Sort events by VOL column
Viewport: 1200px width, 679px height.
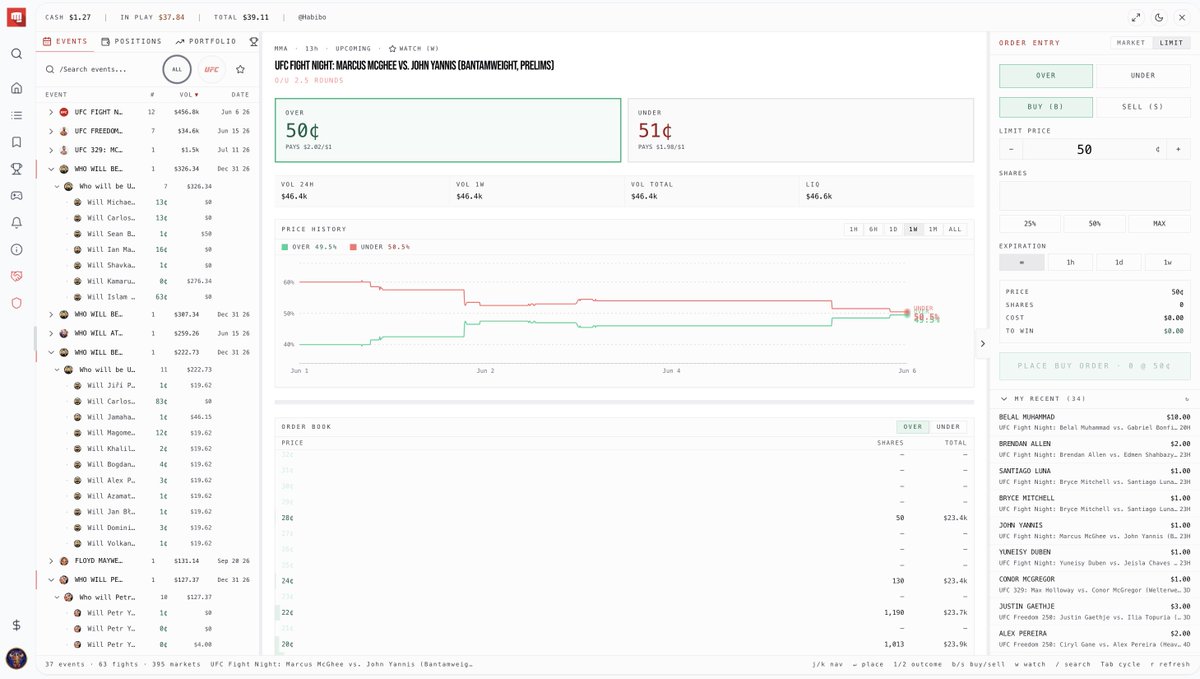click(x=189, y=94)
